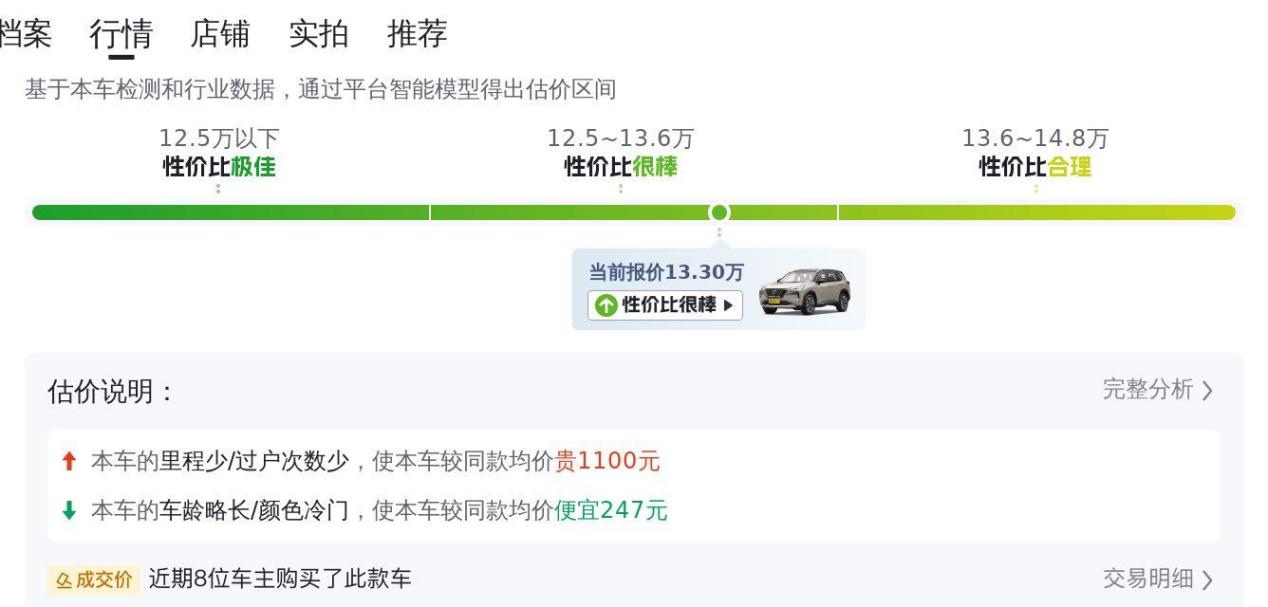Click the green up-arrow icon in price badge
Image resolution: width=1268 pixels, height=607 pixels.
click(606, 306)
